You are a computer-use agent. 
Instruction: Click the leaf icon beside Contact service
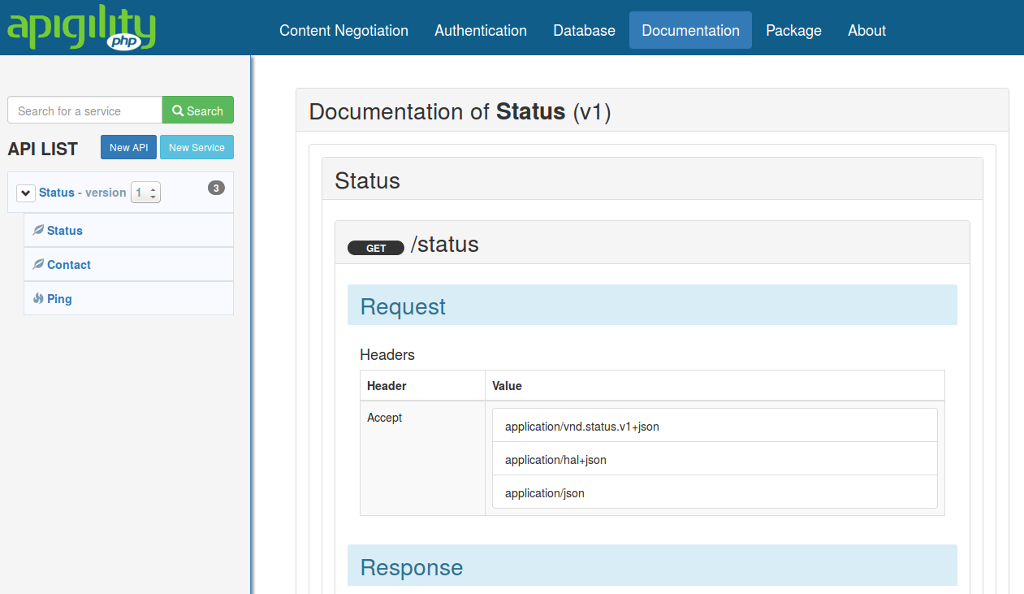pyautogui.click(x=38, y=265)
